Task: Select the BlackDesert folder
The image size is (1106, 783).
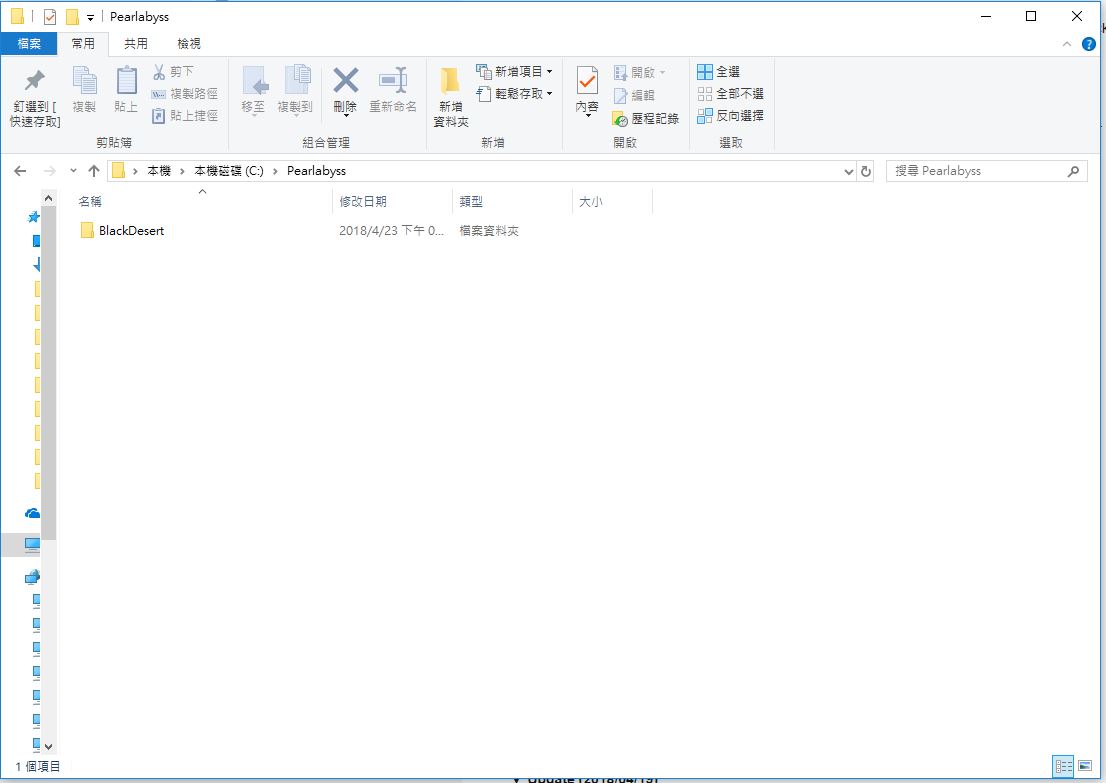Action: click(131, 231)
